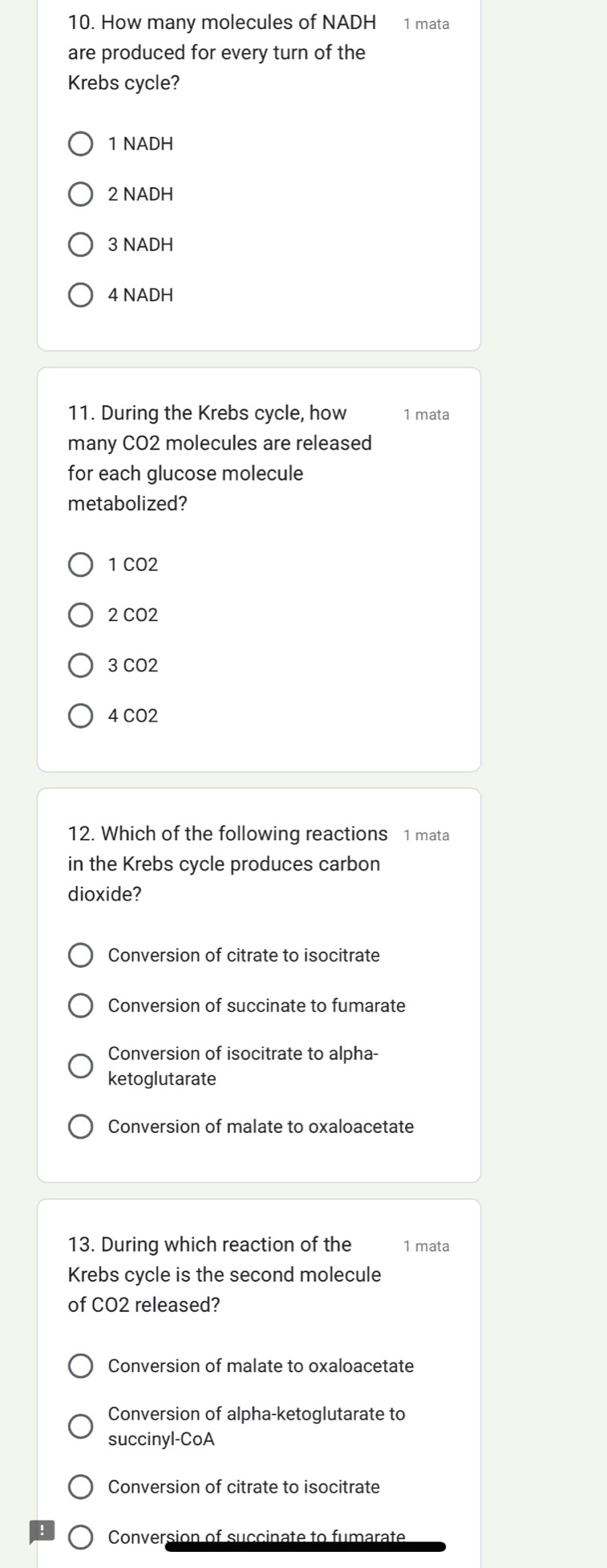Select "Conversion of alpha-ketoglutarate to succinyl-CoA"
Screen dimensions: 607x1568
[80, 1425]
